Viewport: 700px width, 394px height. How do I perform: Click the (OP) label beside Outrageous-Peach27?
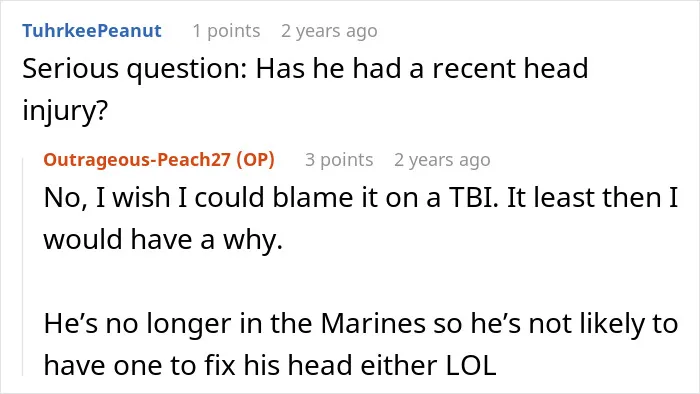coord(255,159)
